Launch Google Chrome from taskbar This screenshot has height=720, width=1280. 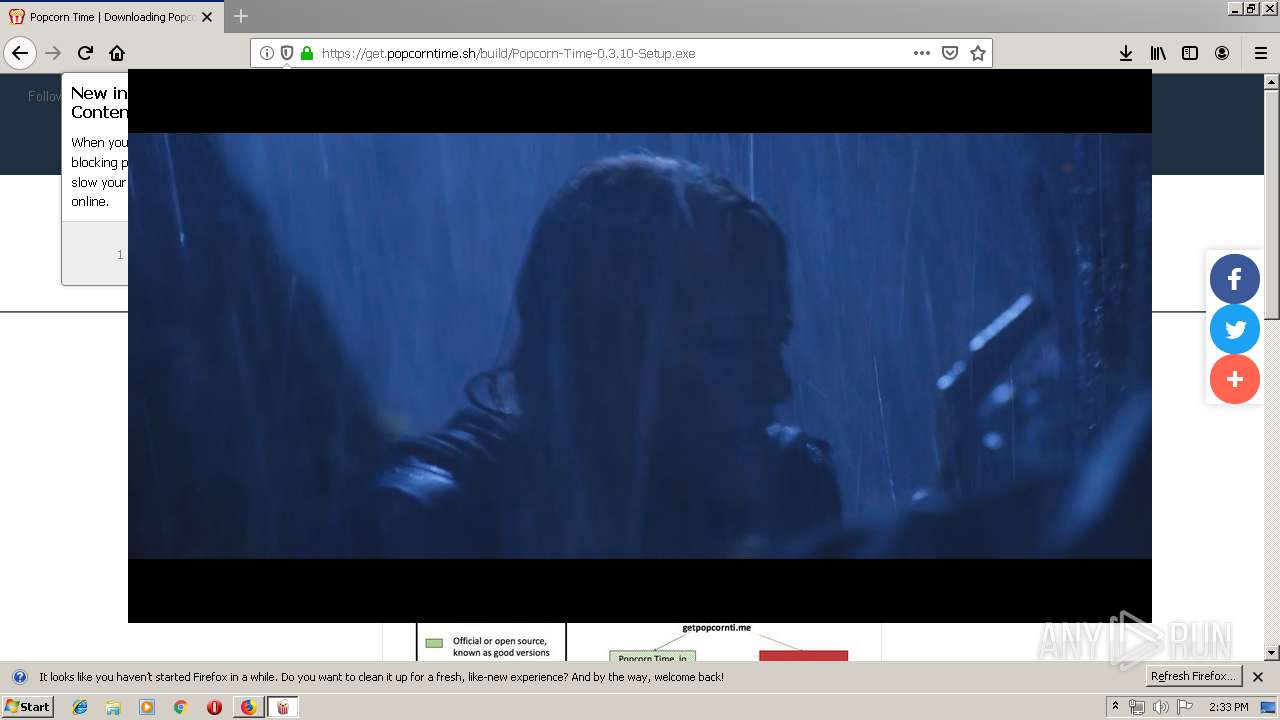point(180,707)
